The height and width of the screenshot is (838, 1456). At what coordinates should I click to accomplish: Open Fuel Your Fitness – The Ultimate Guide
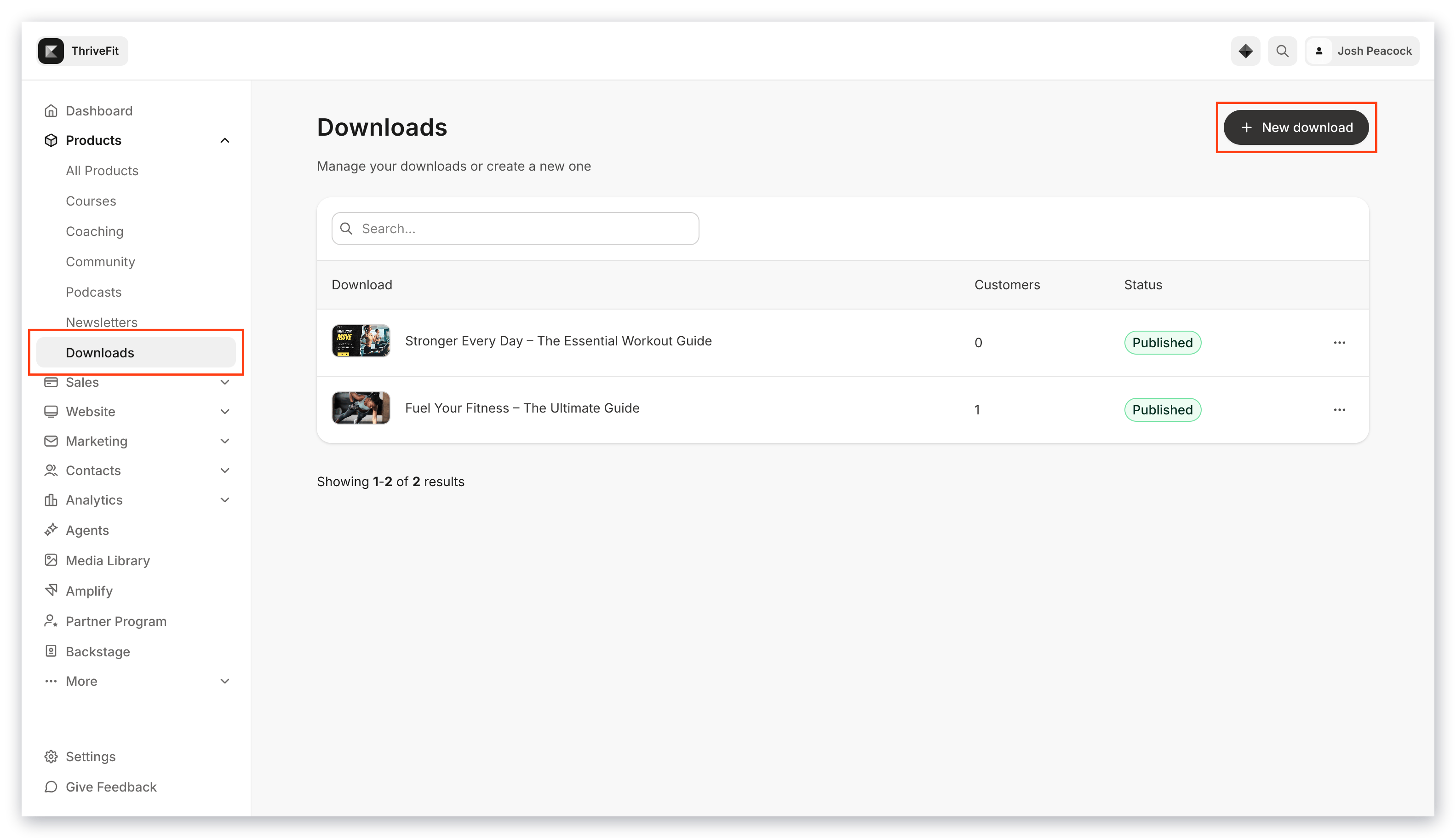tap(522, 408)
